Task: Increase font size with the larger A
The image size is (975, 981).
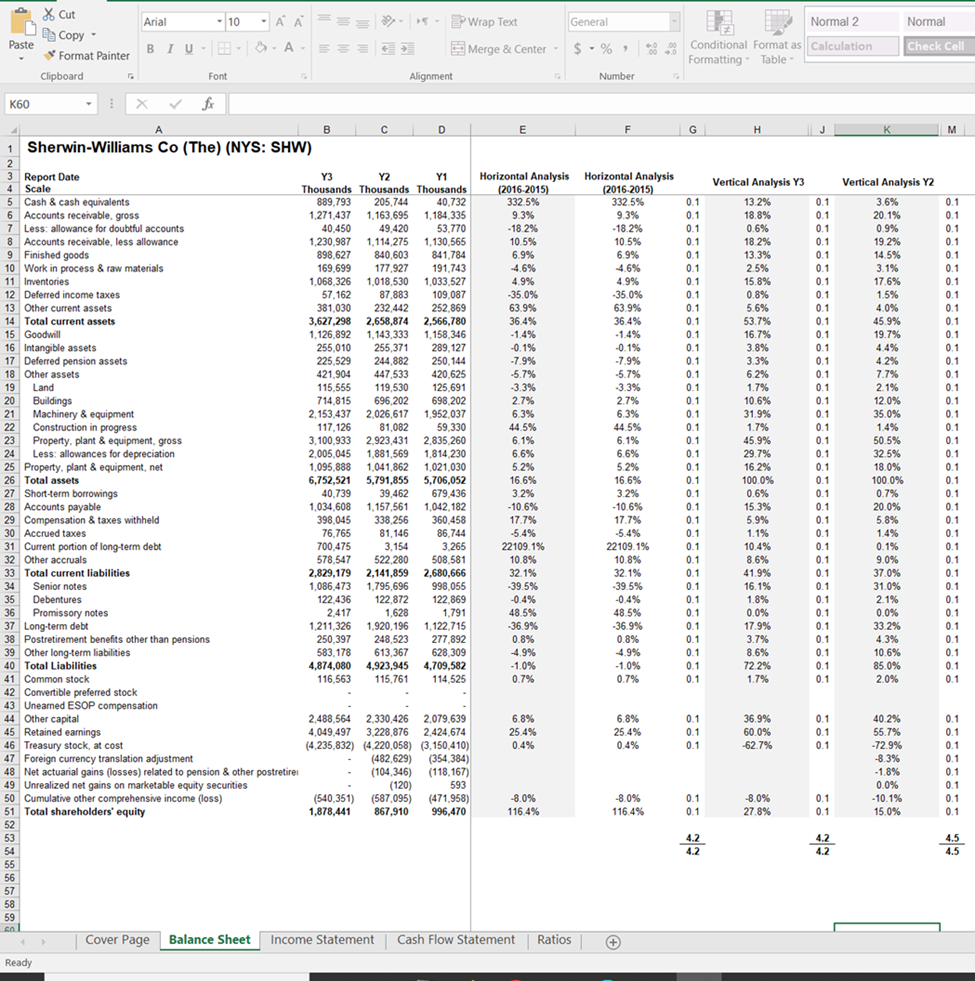Action: click(x=280, y=22)
